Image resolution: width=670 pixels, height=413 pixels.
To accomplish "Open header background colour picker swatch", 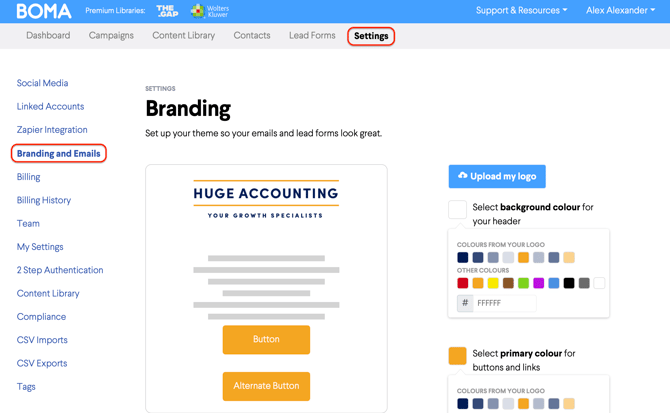I will (x=457, y=209).
